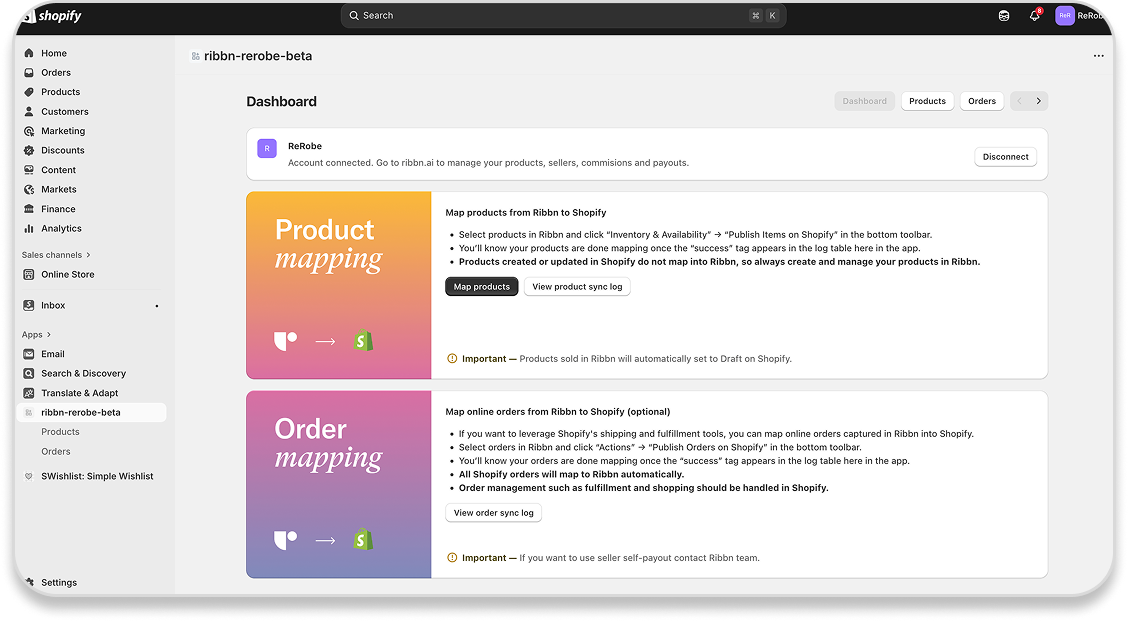Click the Marketing menu label

point(63,131)
